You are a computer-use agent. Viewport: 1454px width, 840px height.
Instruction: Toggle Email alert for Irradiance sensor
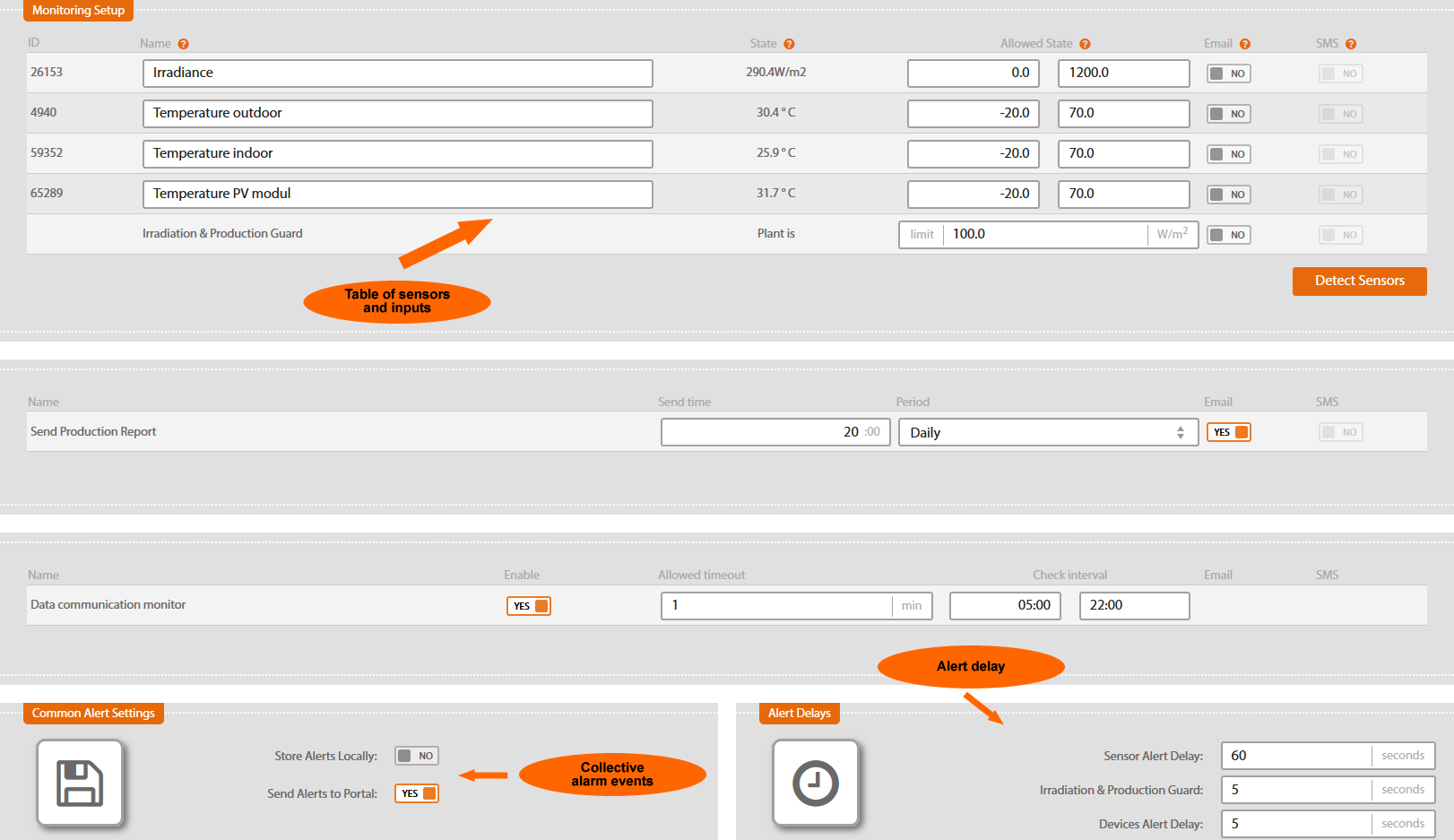[1228, 74]
